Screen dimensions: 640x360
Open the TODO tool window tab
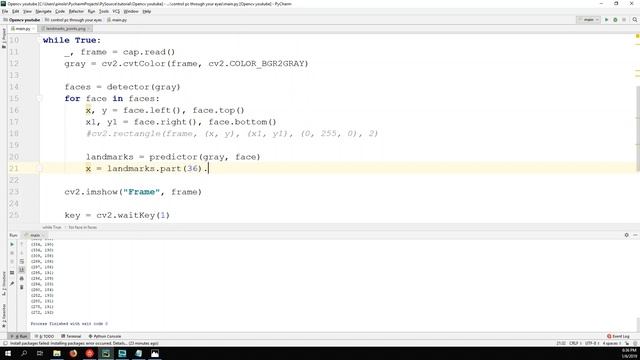(x=44, y=336)
